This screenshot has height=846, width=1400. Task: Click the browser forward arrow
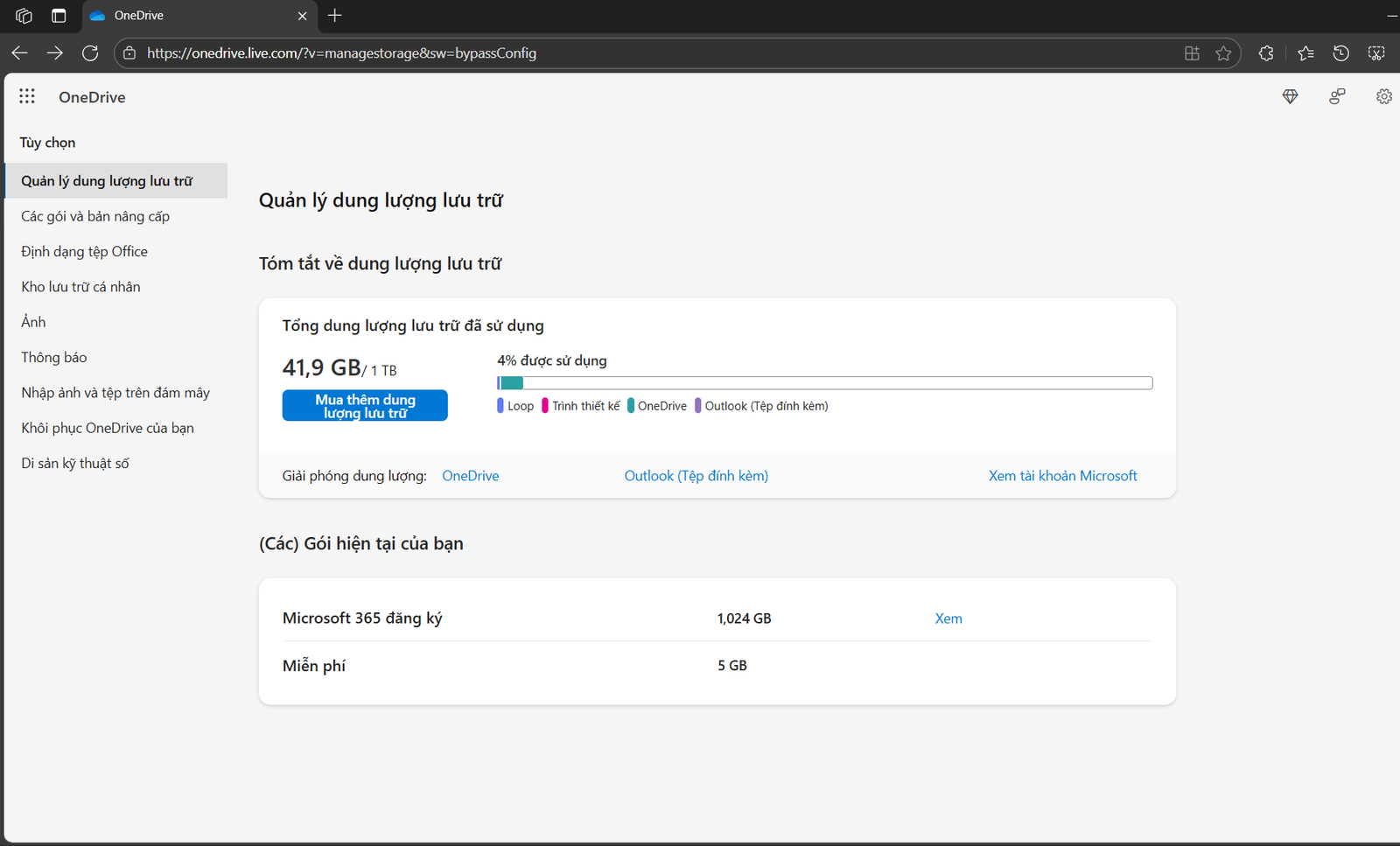click(55, 53)
